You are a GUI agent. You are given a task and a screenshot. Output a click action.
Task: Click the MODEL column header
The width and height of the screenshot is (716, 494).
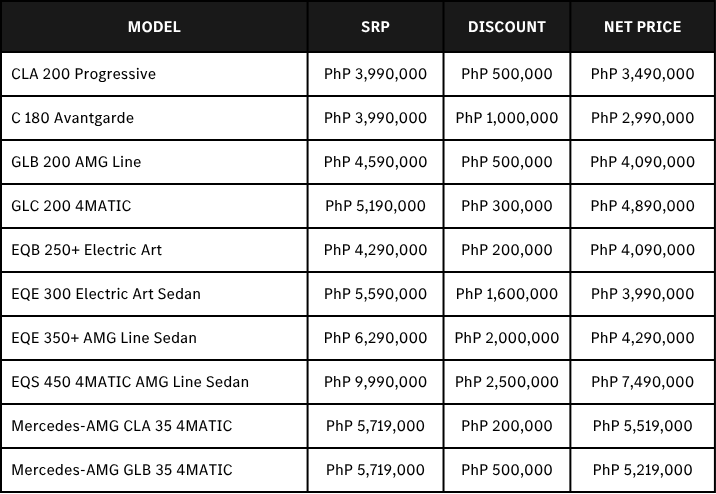click(x=154, y=26)
